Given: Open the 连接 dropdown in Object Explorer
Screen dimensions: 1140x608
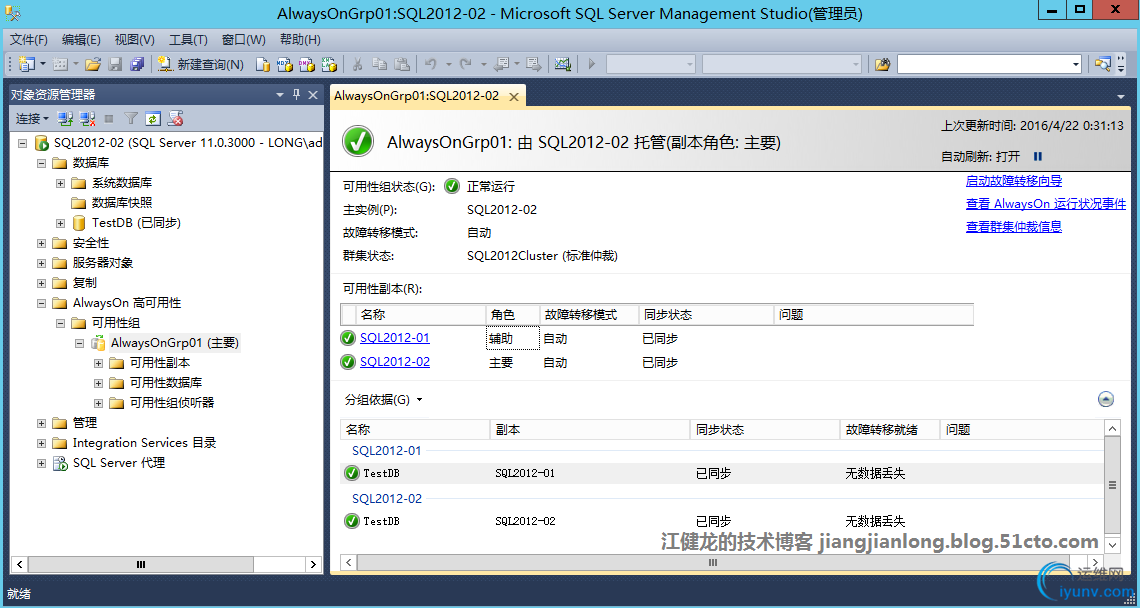Looking at the screenshot, I should 33,118.
